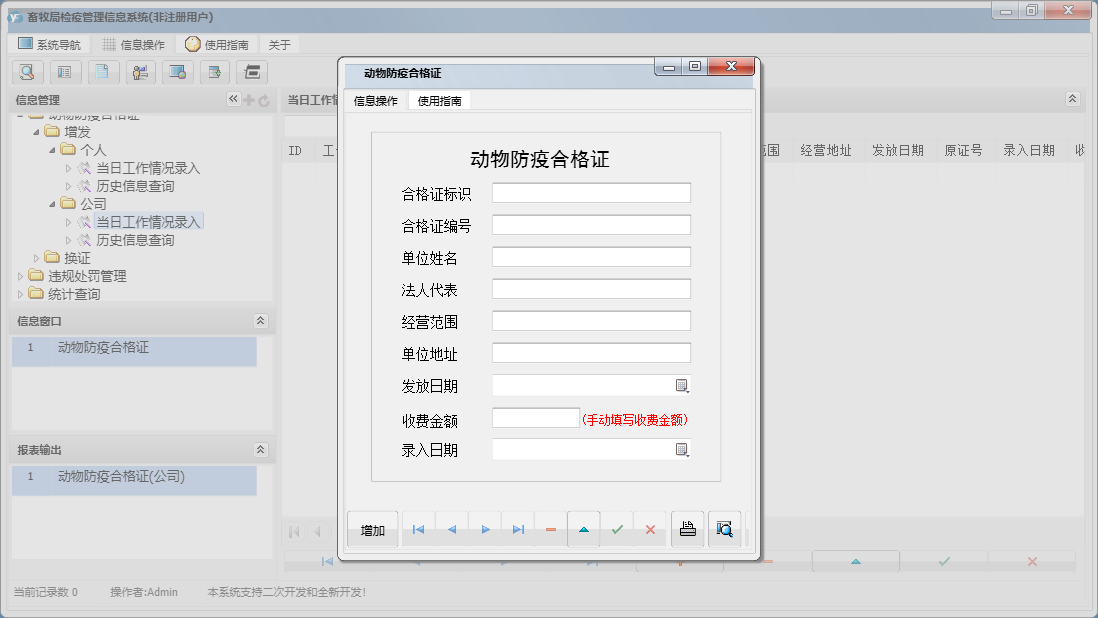
Task: Click the personnel icon on the main toolbar
Action: [x=140, y=72]
